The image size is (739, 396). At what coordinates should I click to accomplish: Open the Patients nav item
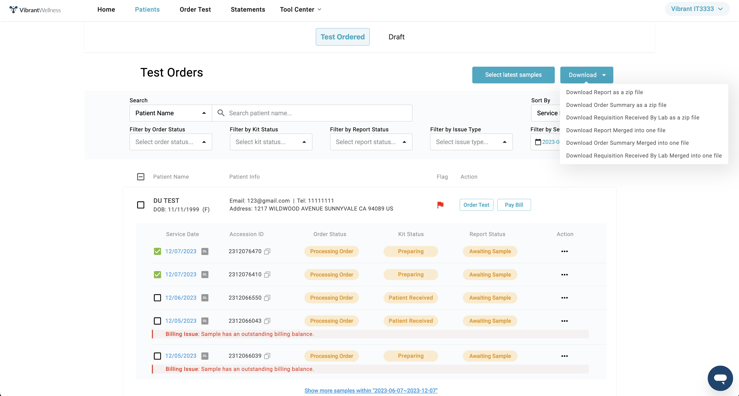pos(147,9)
